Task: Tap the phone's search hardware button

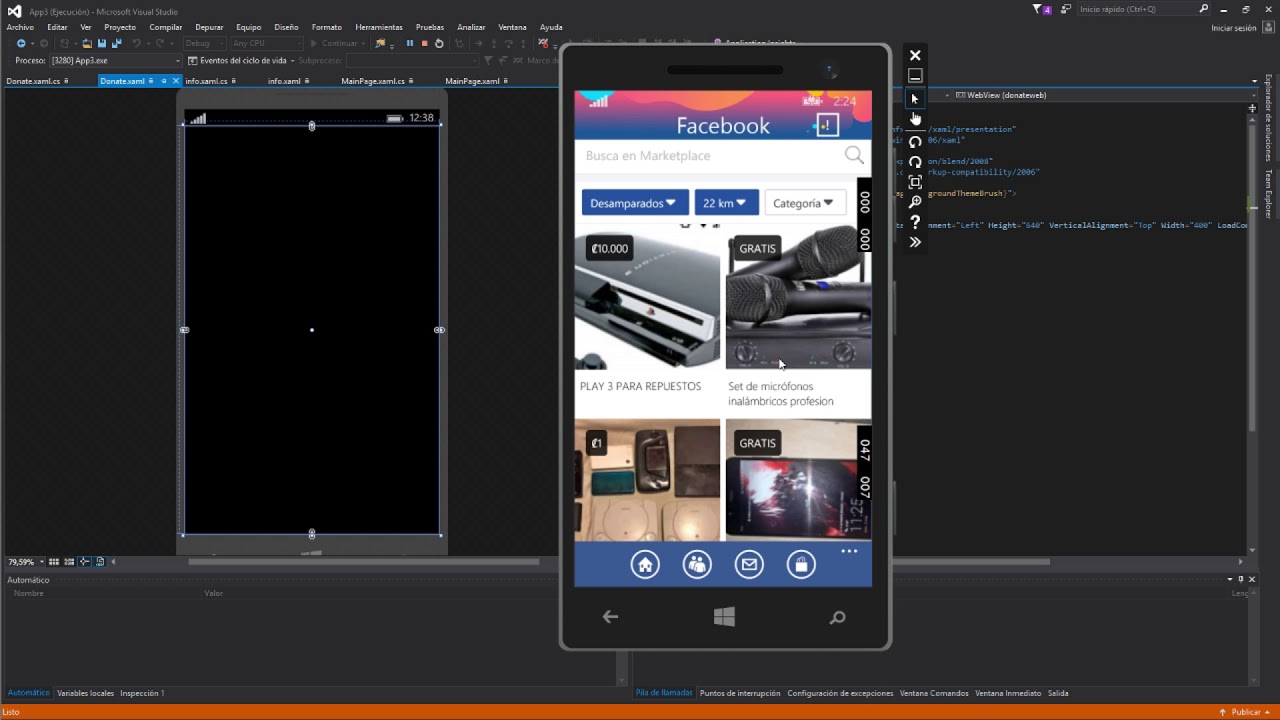Action: (838, 617)
